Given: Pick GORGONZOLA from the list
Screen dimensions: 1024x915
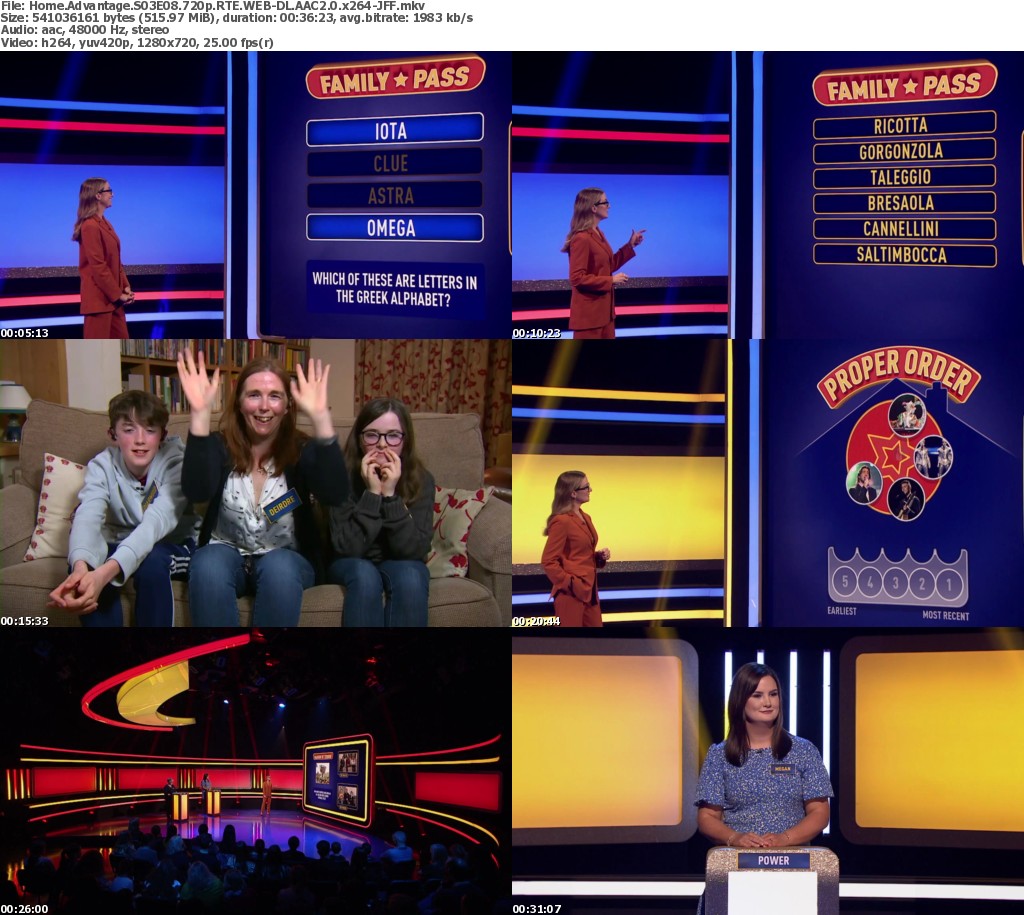Looking at the screenshot, I should [x=904, y=151].
